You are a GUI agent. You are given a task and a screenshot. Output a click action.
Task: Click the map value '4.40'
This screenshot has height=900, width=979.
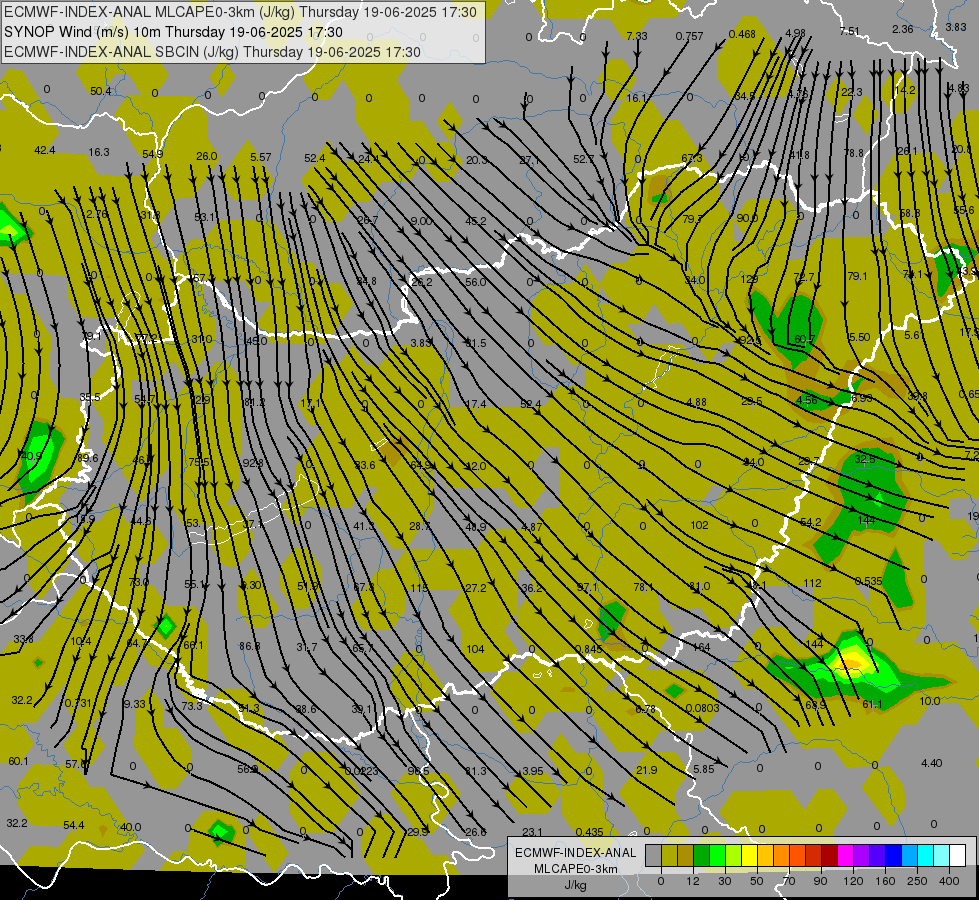click(932, 763)
